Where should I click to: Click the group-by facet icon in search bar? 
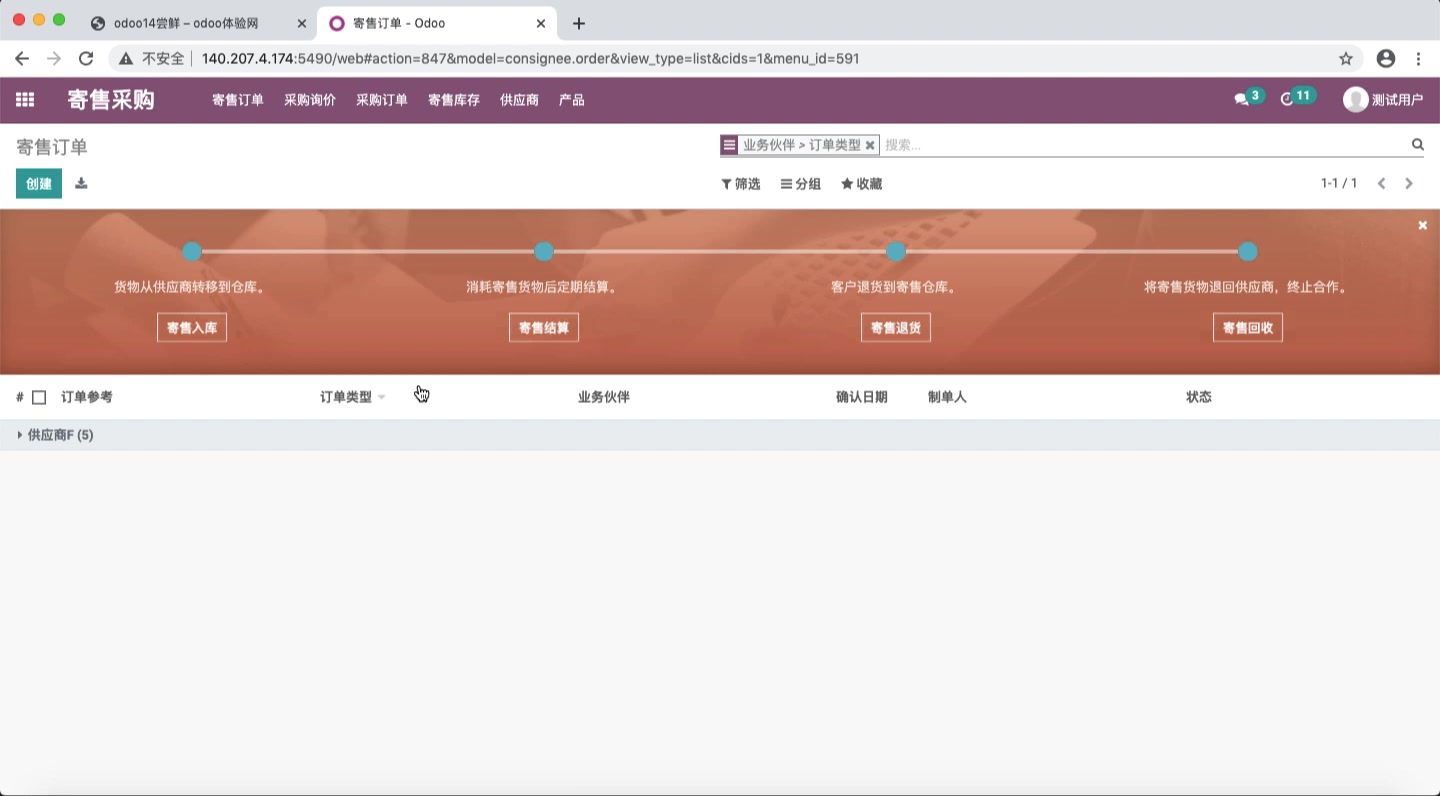point(728,144)
